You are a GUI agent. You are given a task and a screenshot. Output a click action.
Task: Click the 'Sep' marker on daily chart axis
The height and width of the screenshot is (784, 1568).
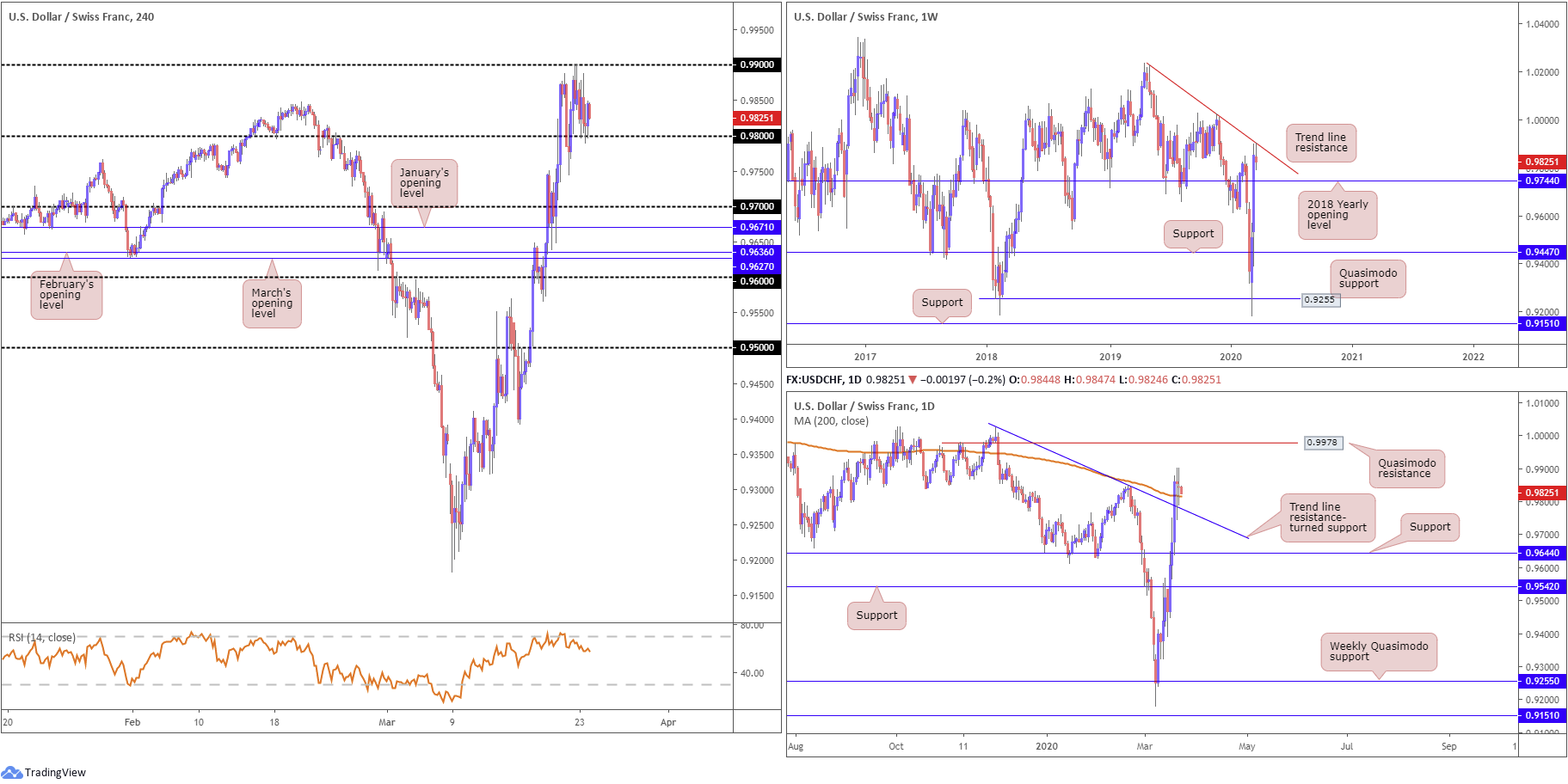[x=1449, y=746]
